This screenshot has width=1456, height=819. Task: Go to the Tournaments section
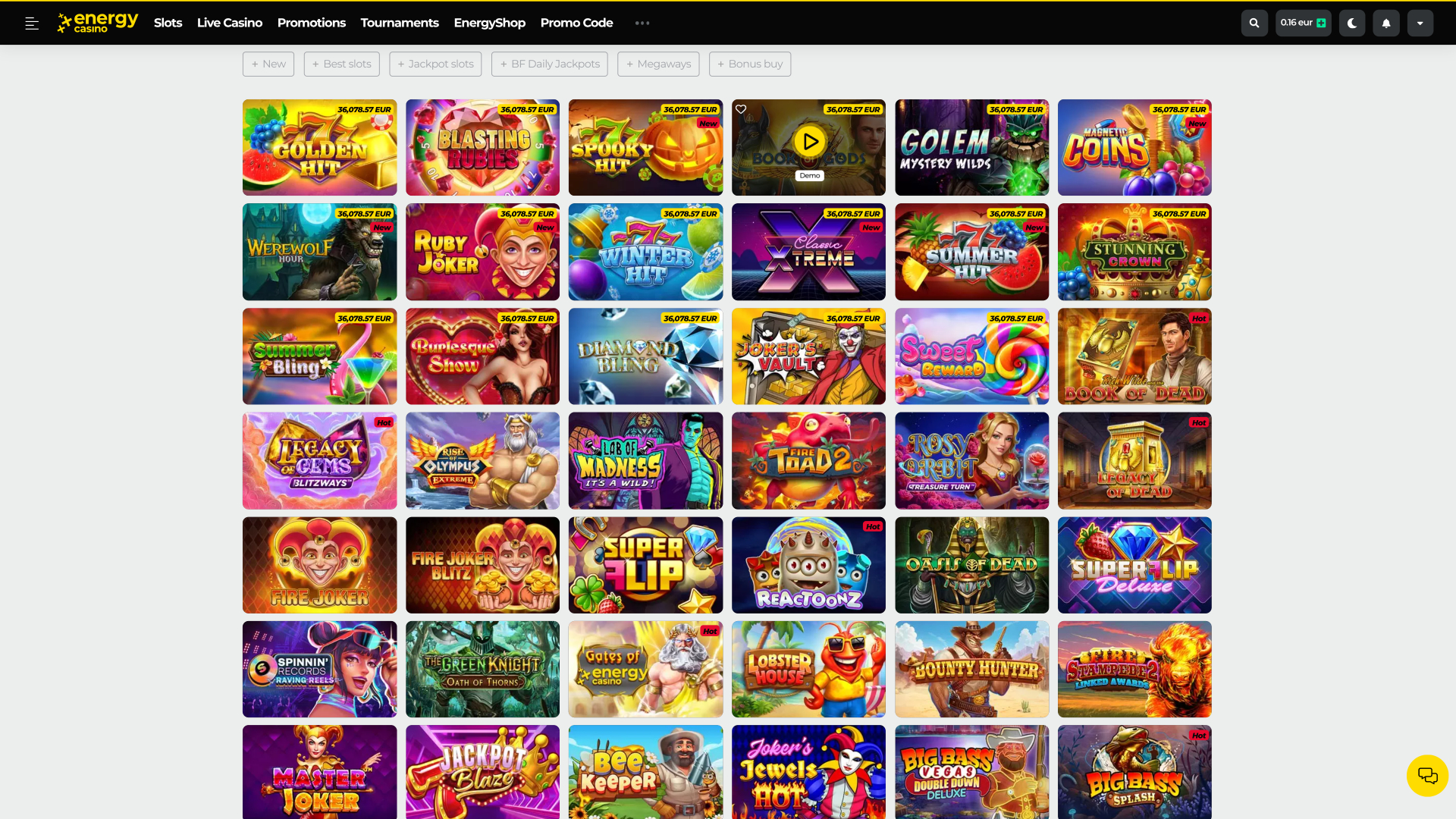tap(400, 23)
